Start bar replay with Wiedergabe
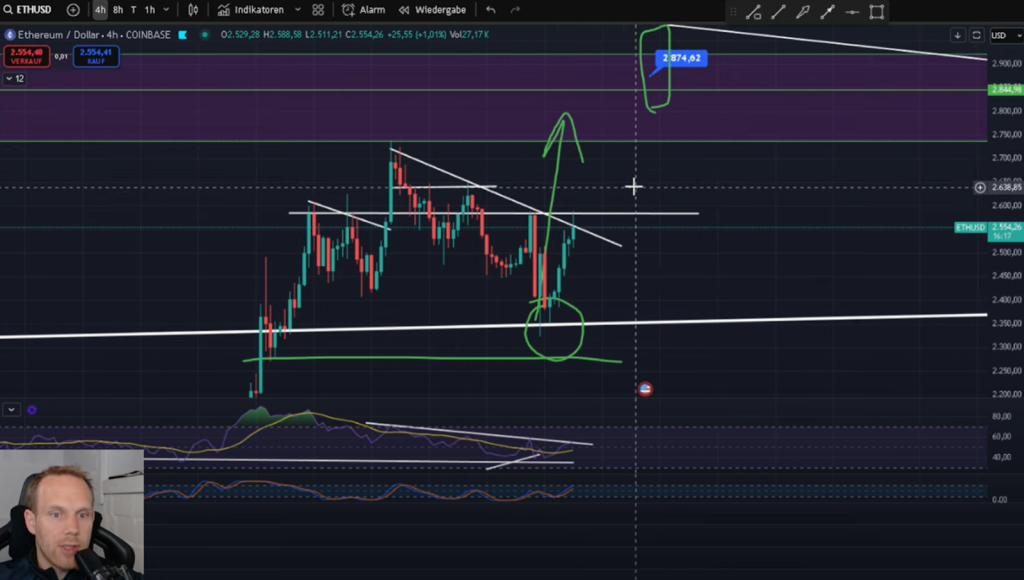The image size is (1024, 580). coord(432,10)
